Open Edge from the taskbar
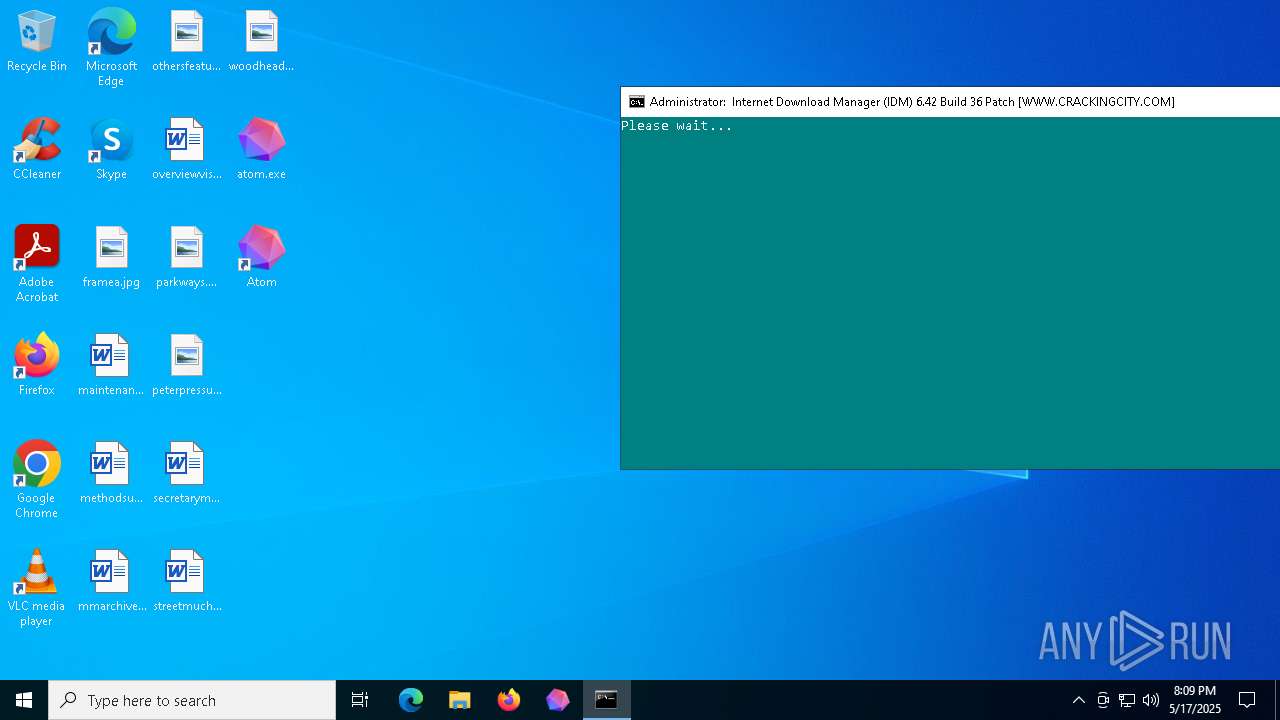The width and height of the screenshot is (1280, 720). click(411, 700)
